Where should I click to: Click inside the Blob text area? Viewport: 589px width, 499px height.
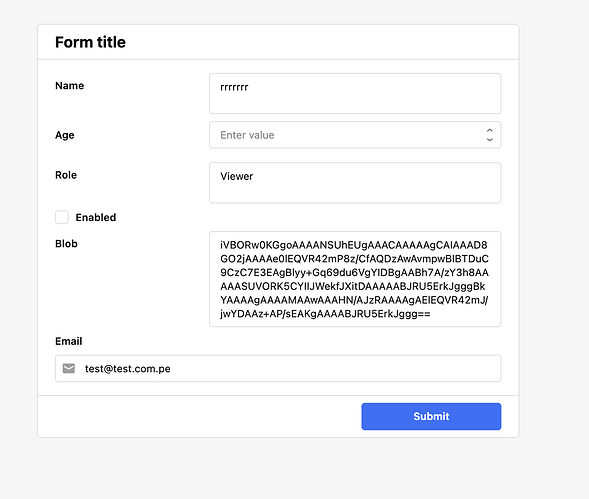coord(355,279)
